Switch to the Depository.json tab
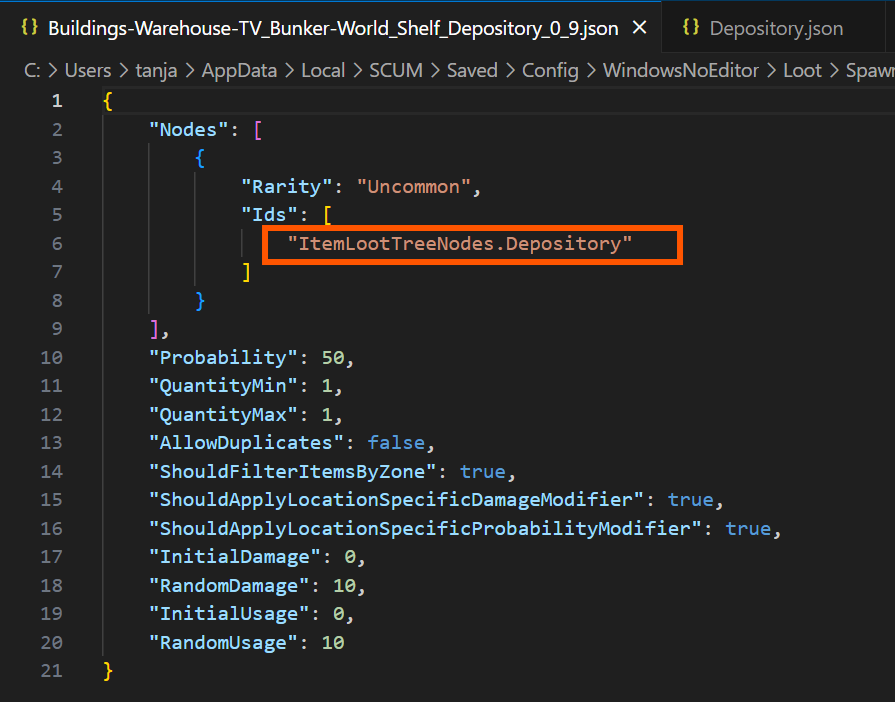 point(776,28)
